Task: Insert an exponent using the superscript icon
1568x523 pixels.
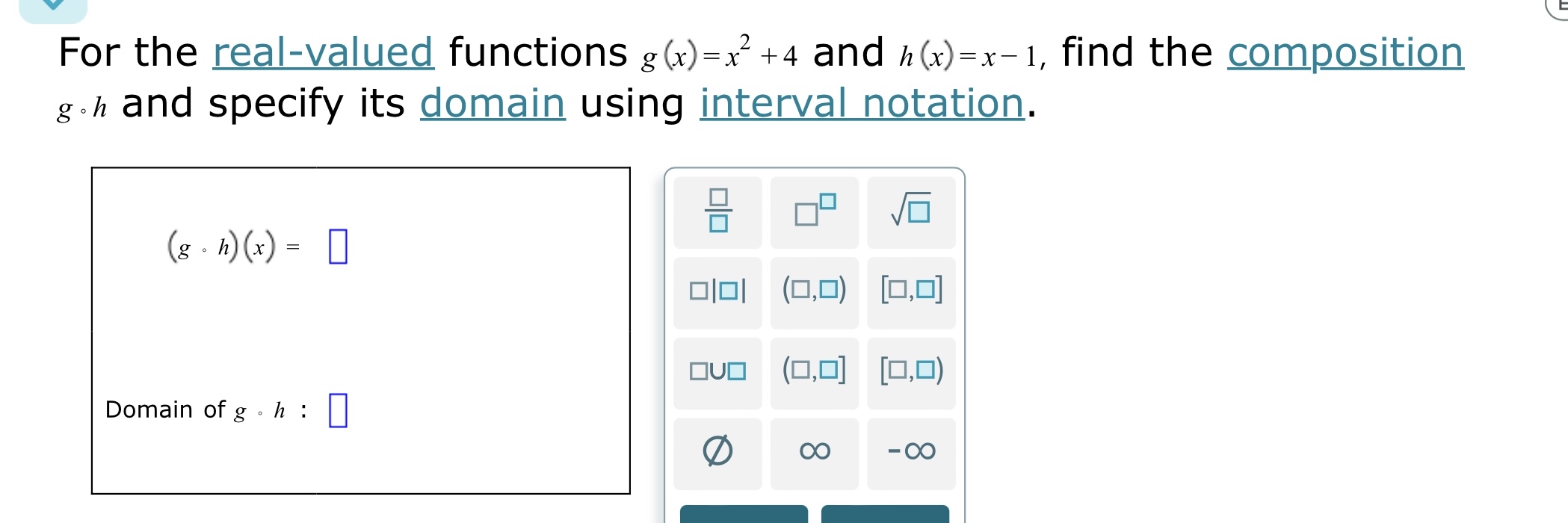Action: [x=814, y=211]
